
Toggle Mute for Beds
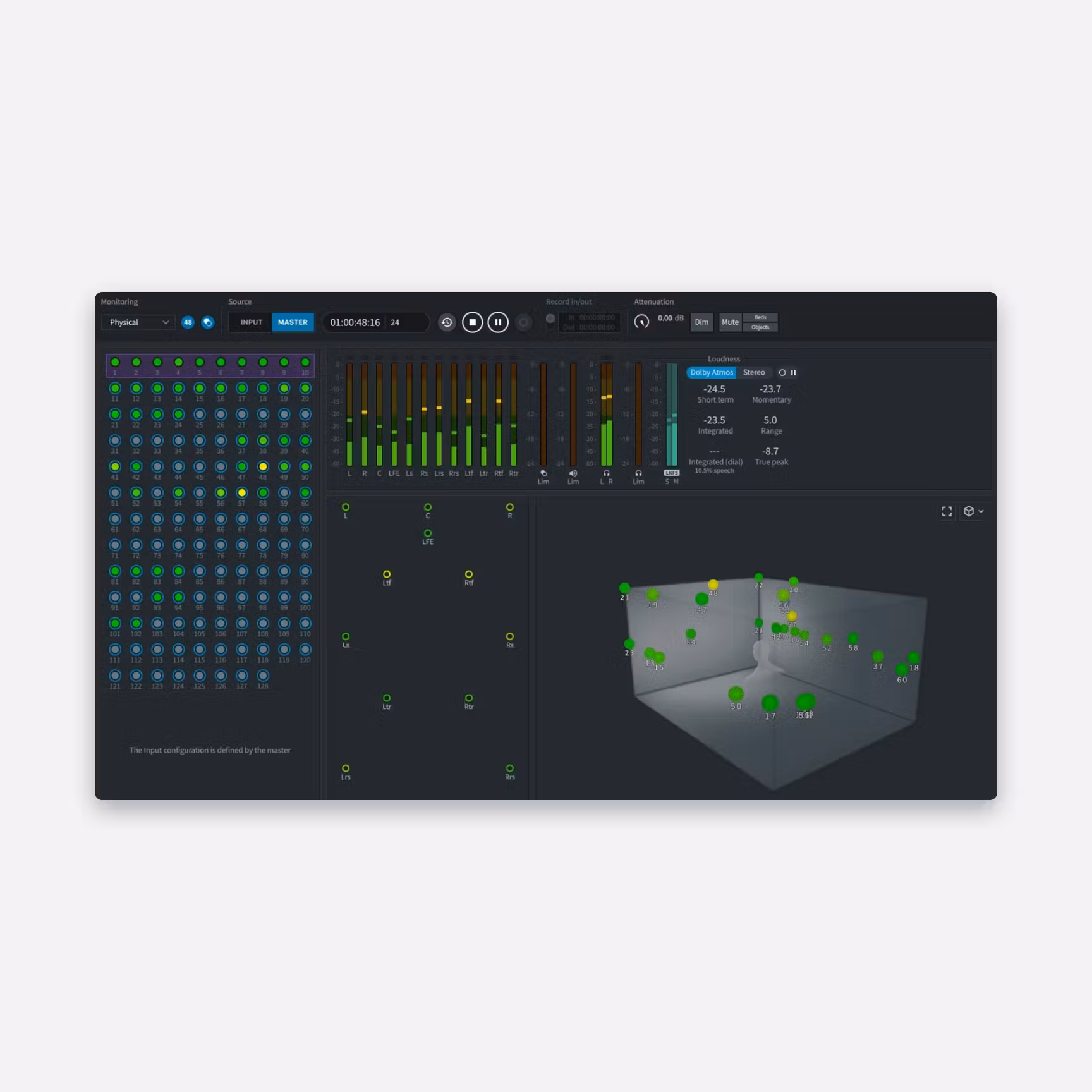click(x=761, y=317)
